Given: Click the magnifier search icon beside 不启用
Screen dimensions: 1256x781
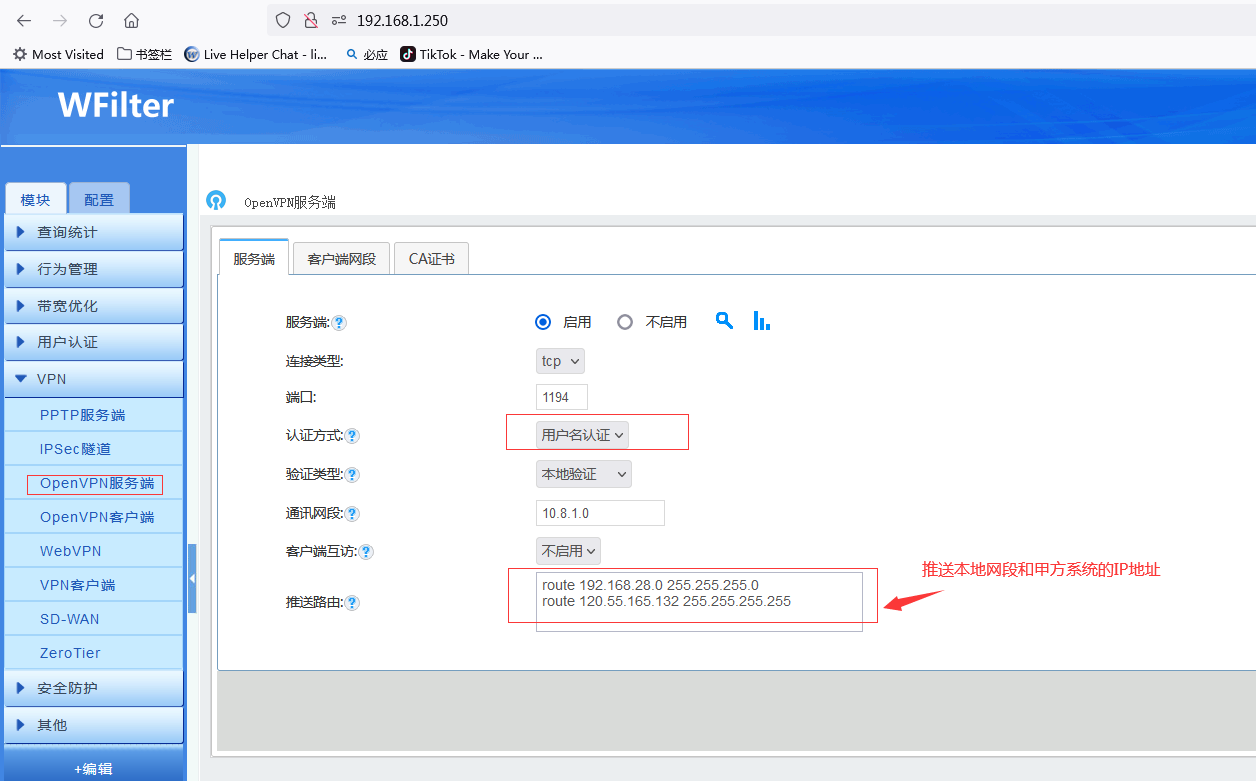Looking at the screenshot, I should (724, 321).
